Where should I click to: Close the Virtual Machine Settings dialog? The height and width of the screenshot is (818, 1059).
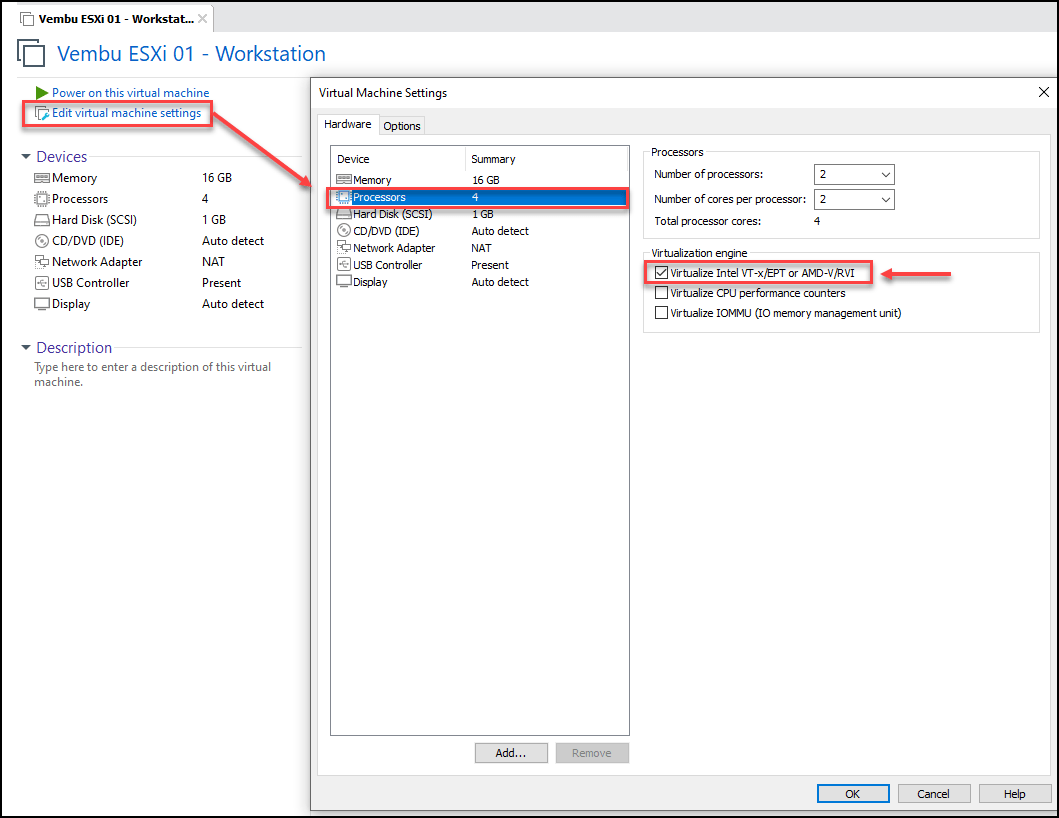(x=1043, y=92)
